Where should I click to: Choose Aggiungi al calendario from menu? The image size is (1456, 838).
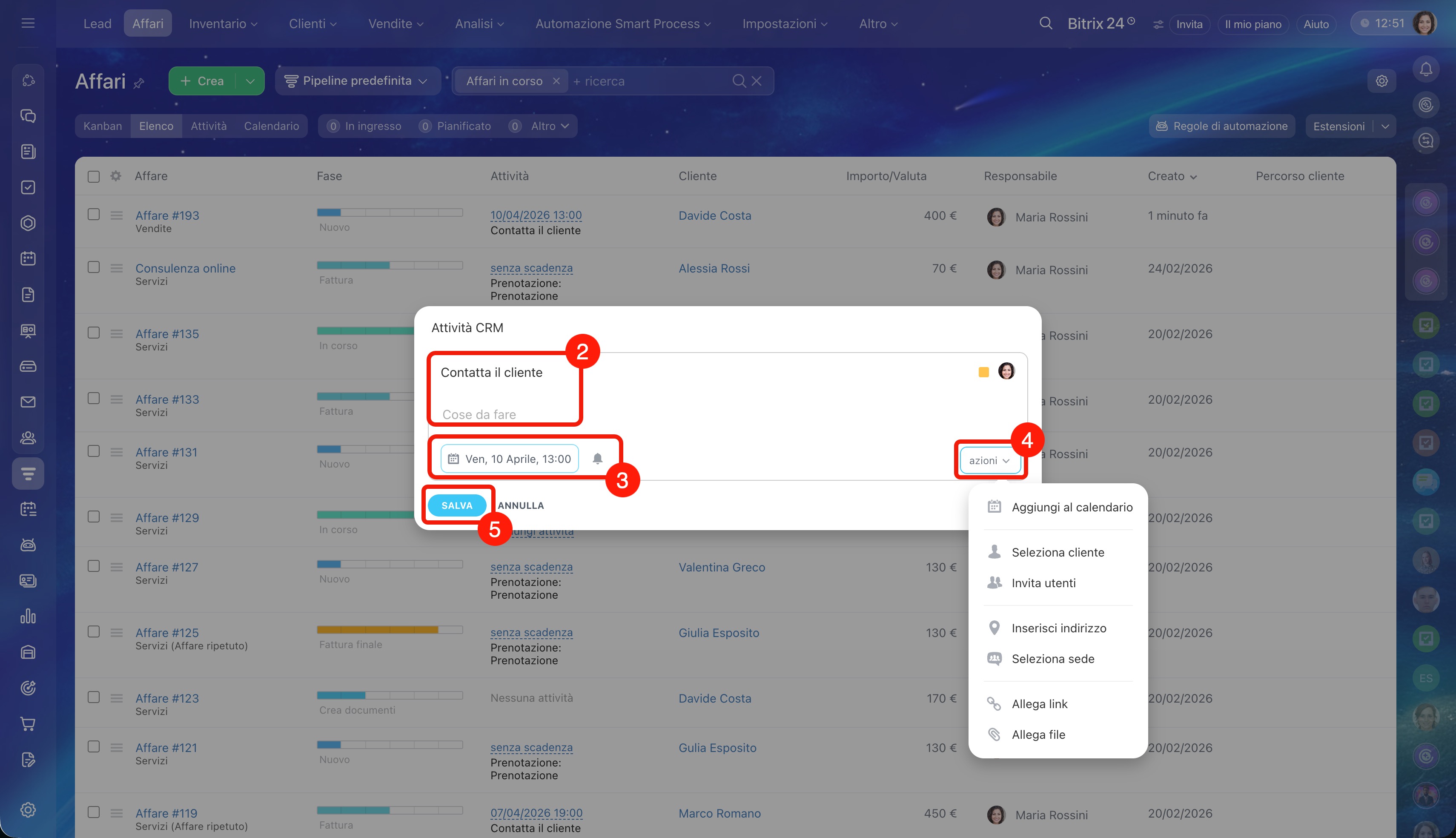pos(1071,507)
